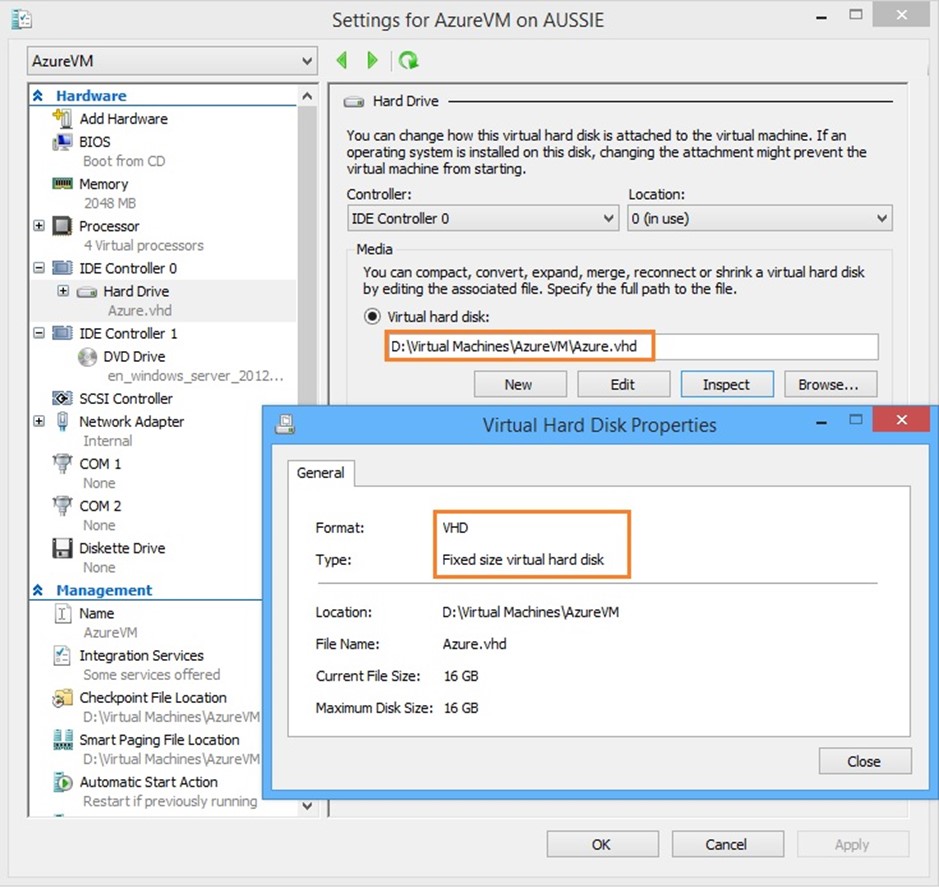939x888 pixels.
Task: Click the virtual hard disk path field
Action: tap(632, 347)
